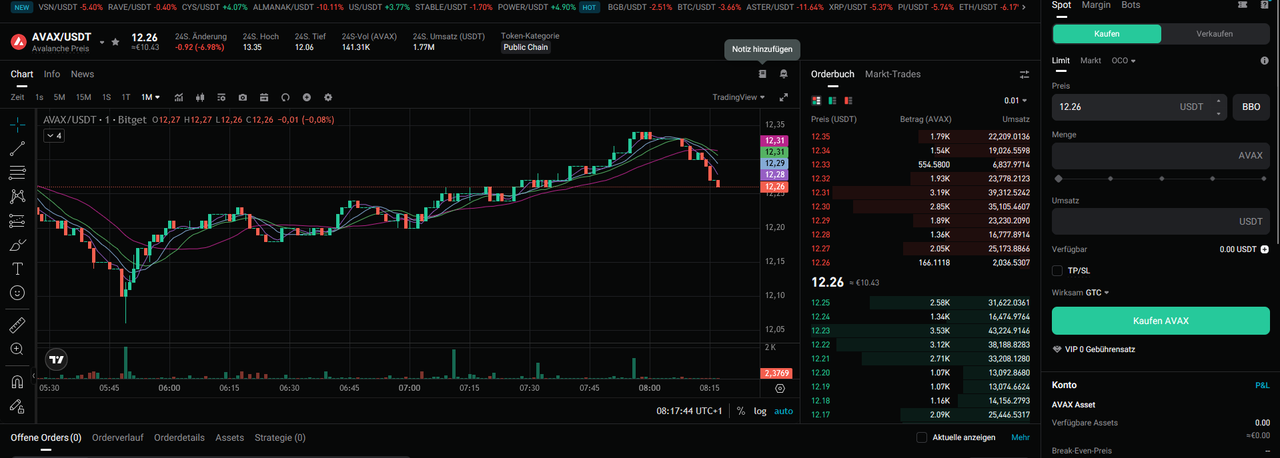Open the 0.01 order book precision dropdown
Viewport: 1280px width, 458px height.
coord(1016,101)
